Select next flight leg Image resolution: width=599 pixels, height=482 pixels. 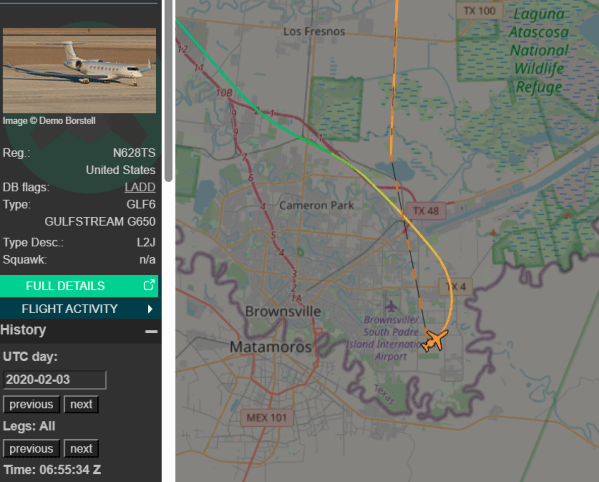81,448
